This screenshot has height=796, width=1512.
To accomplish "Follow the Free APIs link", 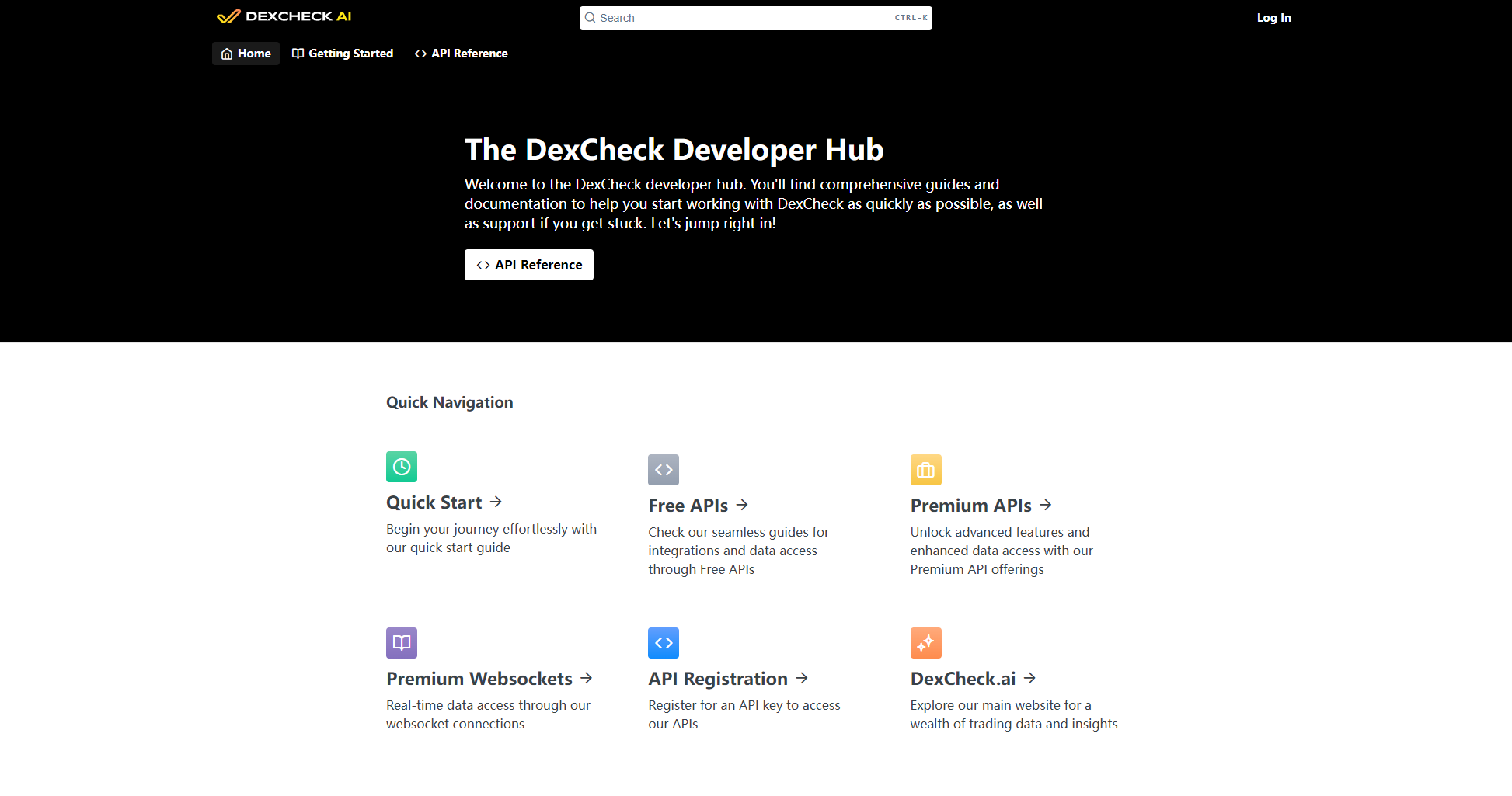I will 688,505.
